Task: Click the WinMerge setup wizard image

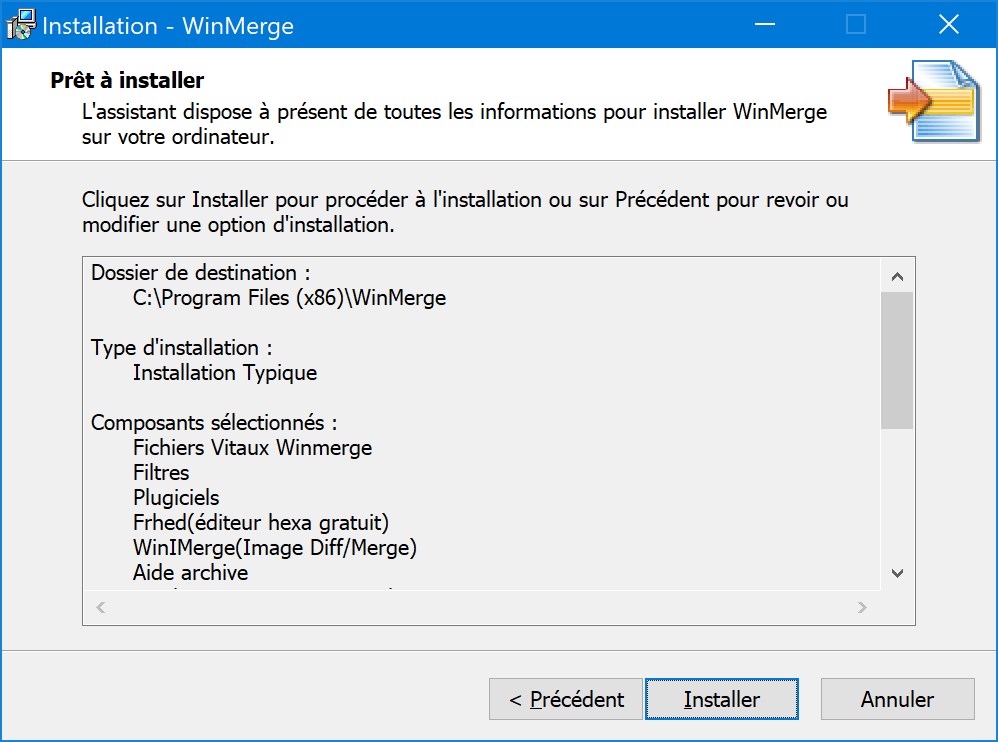Action: pos(934,101)
